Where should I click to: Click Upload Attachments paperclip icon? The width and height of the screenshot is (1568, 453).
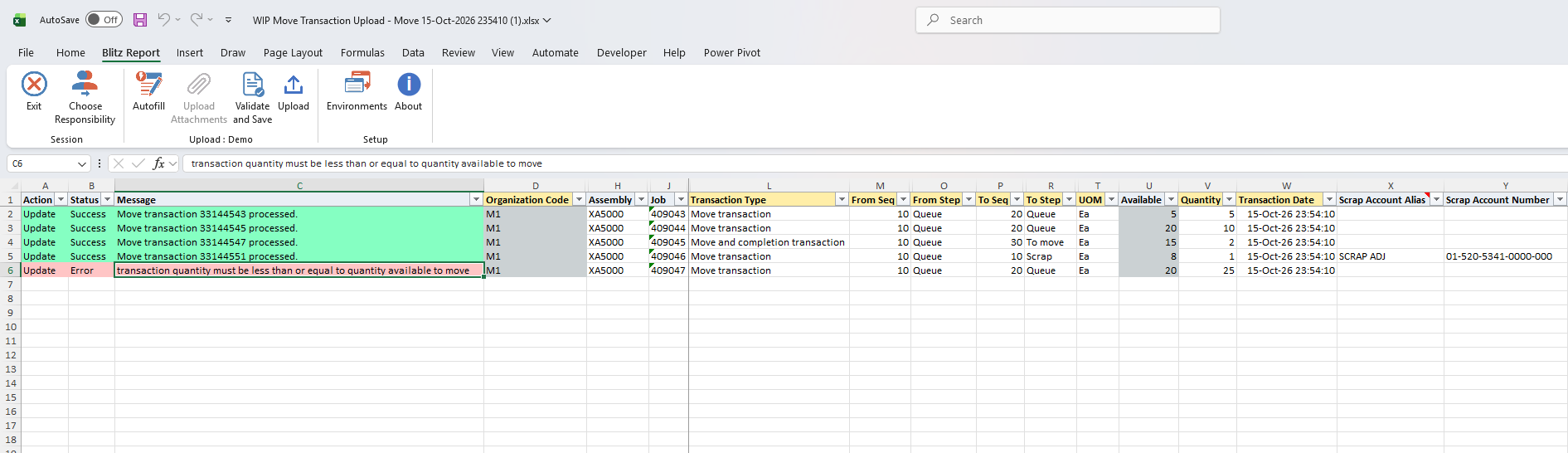click(x=199, y=85)
